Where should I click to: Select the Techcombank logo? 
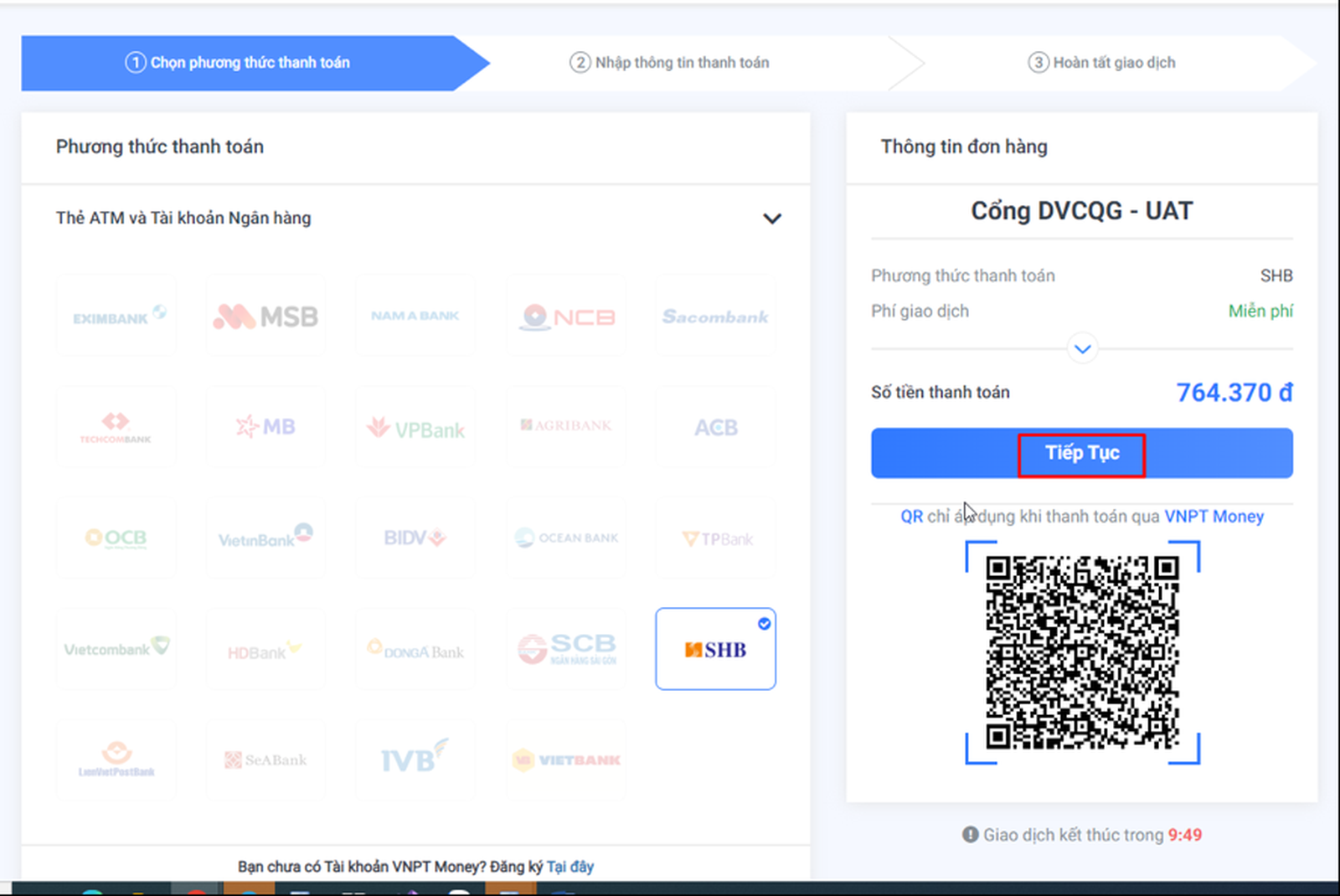116,427
